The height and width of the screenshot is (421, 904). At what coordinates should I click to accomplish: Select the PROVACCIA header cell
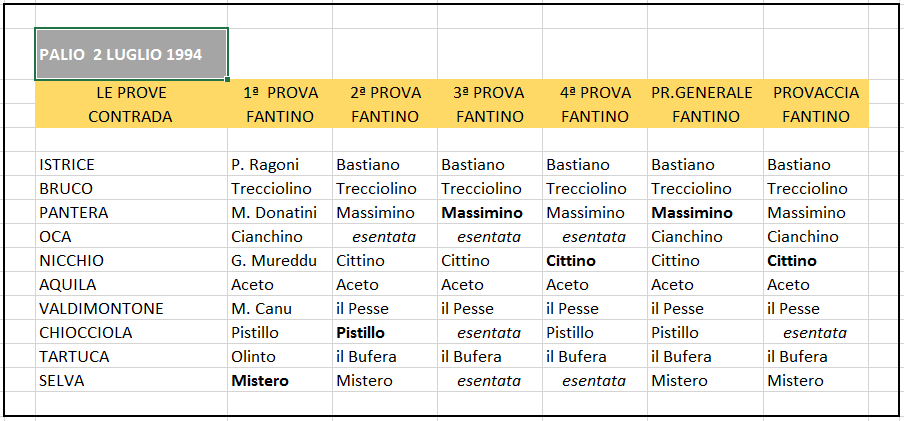(816, 92)
